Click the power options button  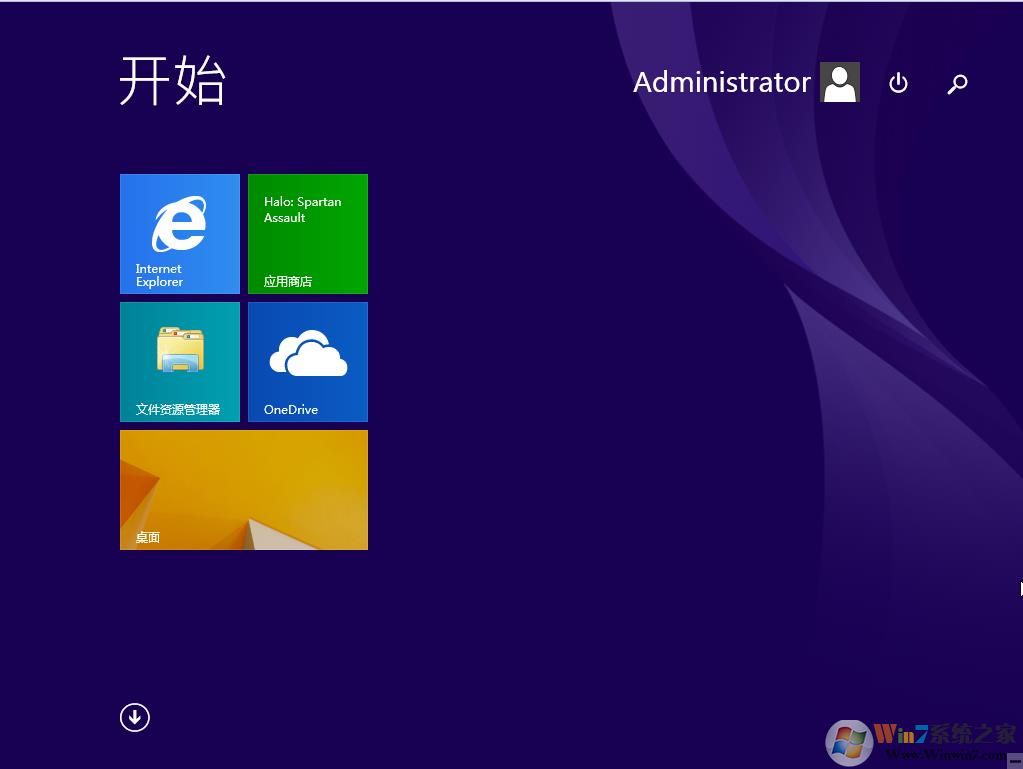click(x=898, y=83)
